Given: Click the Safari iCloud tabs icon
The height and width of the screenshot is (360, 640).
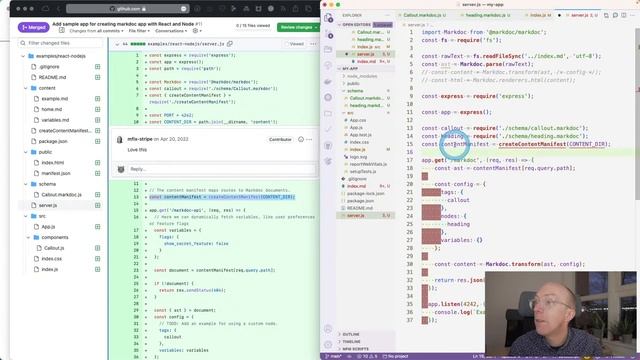Looking at the screenshot, I should [45, 9].
